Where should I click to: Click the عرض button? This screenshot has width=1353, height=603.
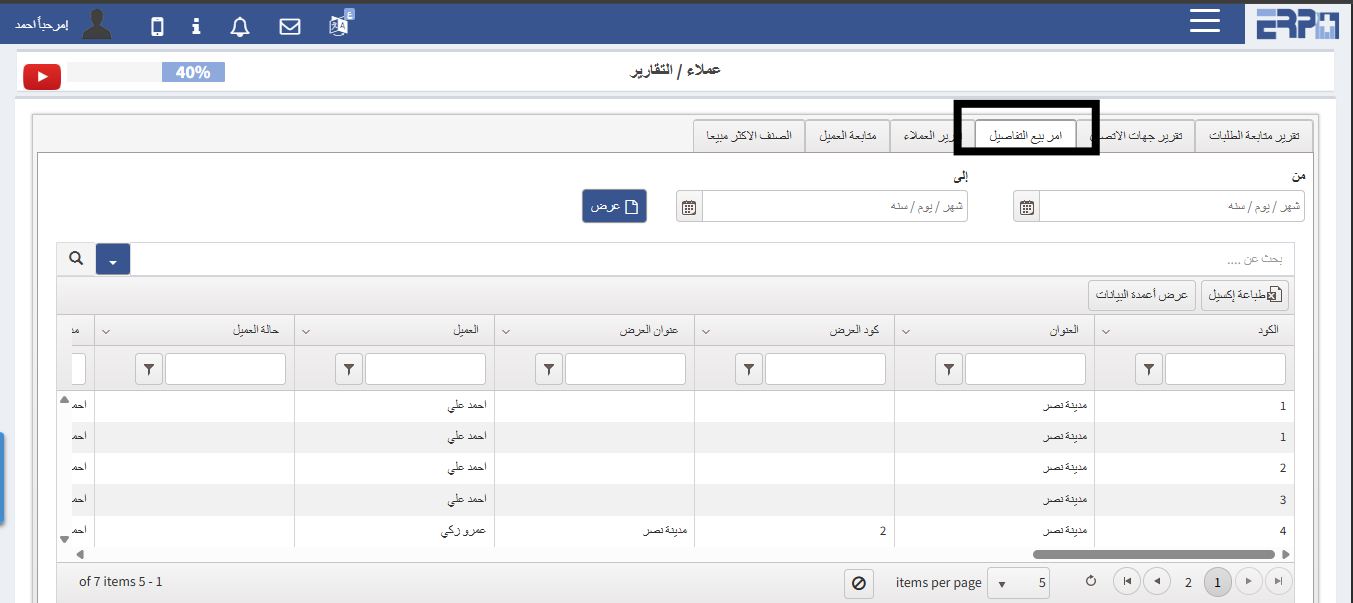(x=613, y=206)
